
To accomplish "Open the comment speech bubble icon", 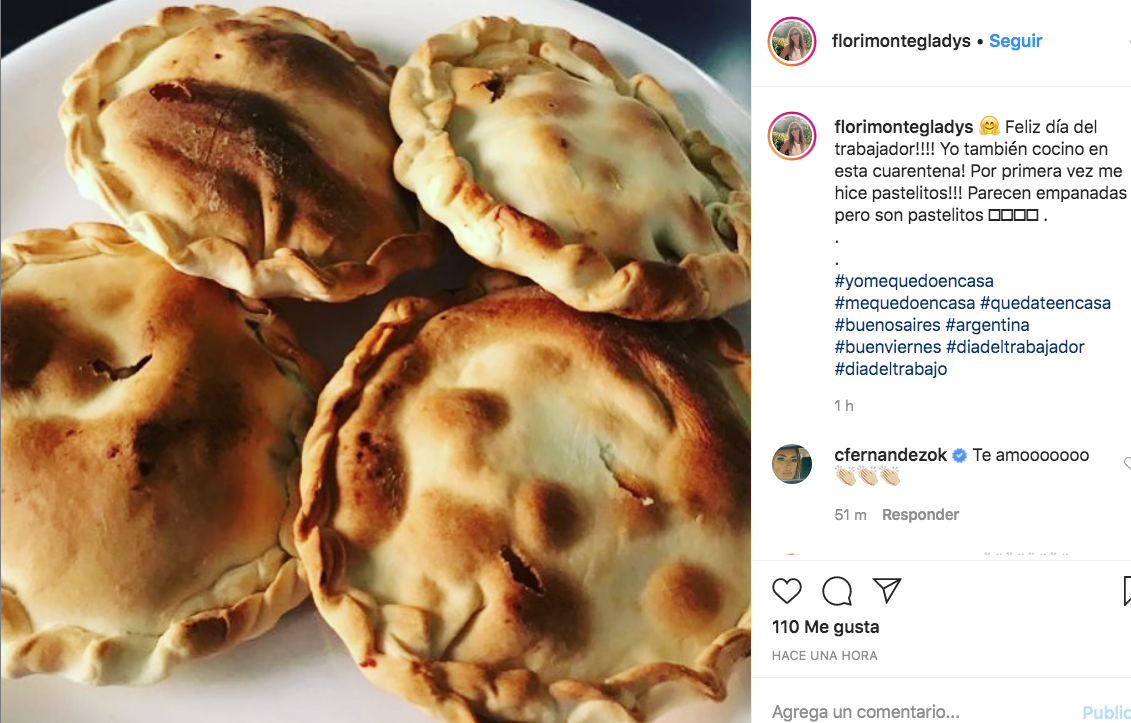I will [837, 591].
